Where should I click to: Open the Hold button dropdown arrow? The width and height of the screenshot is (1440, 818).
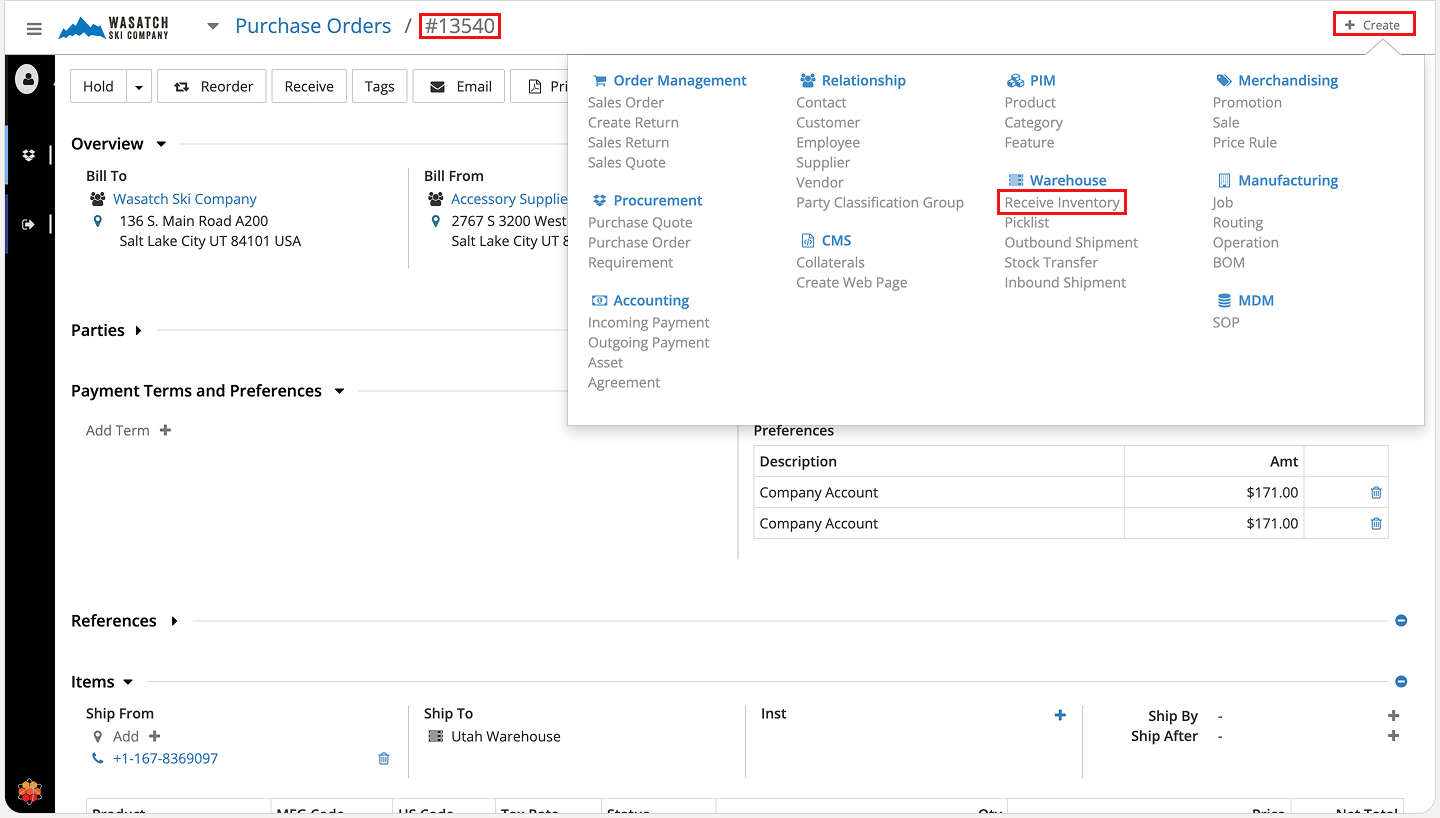[x=139, y=87]
